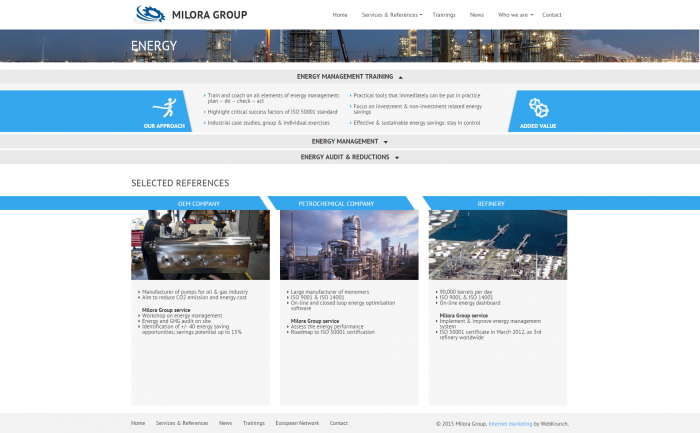
Task: Click the Selected References heading
Action: [180, 183]
